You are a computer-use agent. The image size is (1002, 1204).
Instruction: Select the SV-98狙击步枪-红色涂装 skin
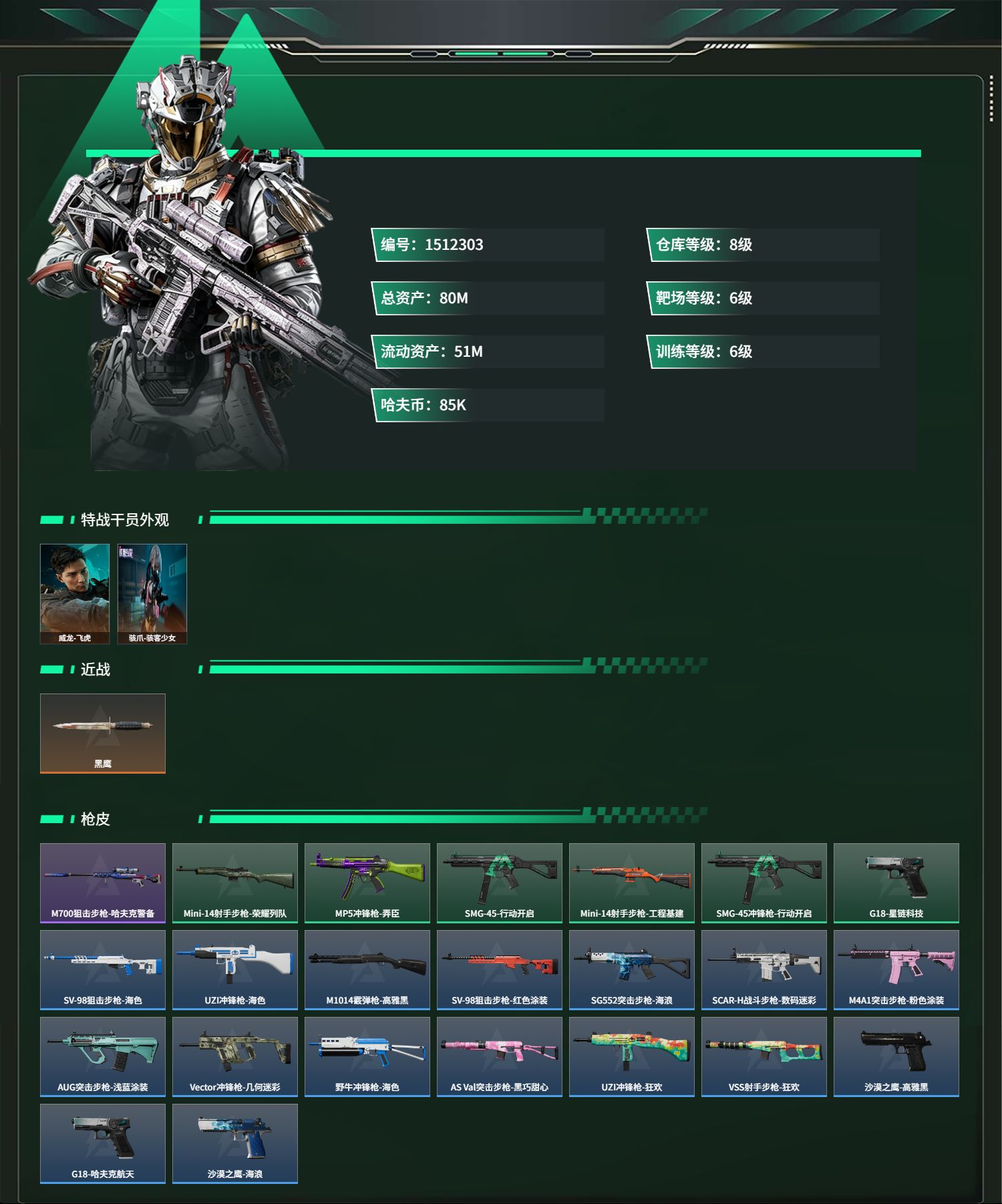[500, 969]
